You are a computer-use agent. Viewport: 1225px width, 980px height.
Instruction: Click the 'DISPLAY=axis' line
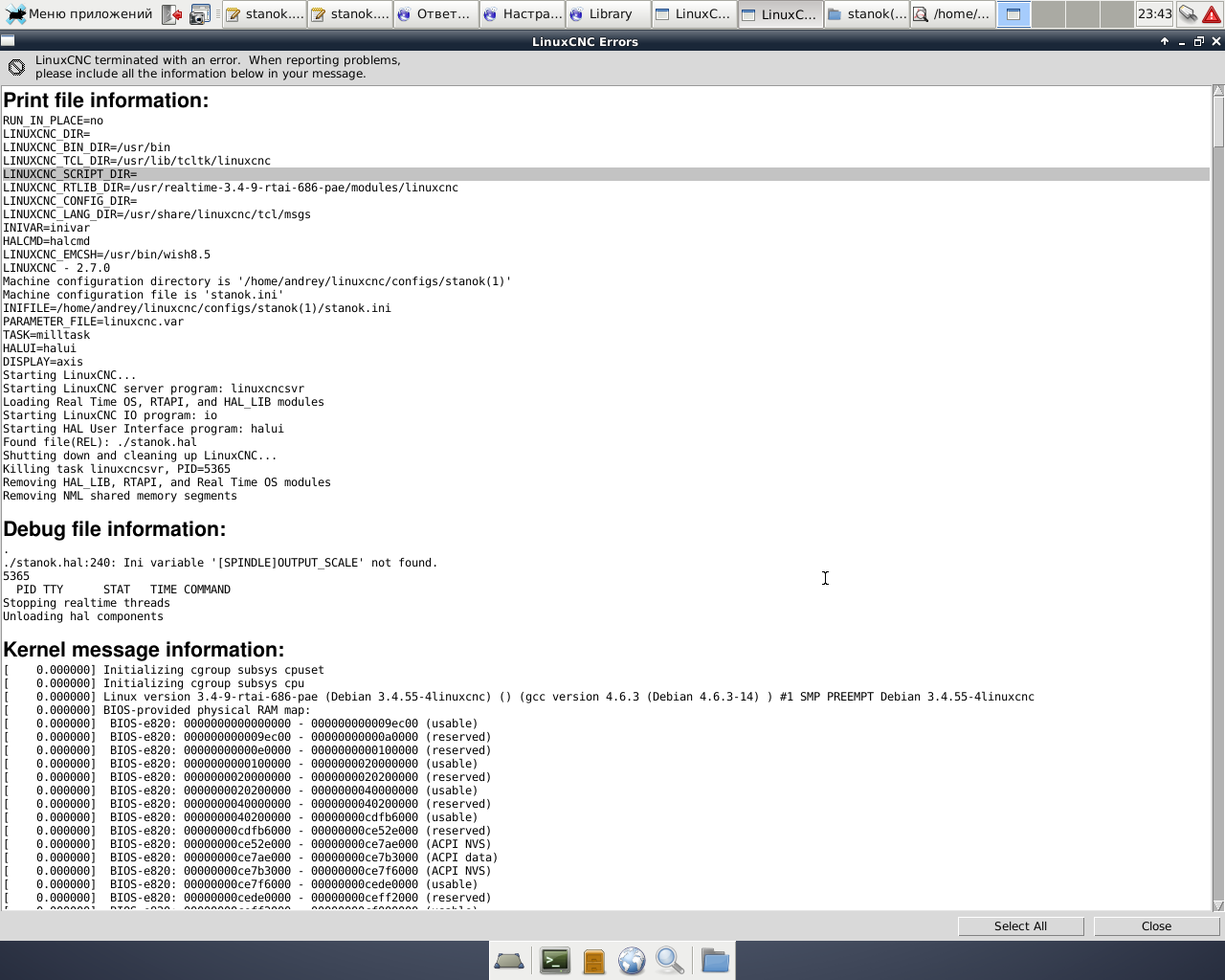click(x=43, y=362)
